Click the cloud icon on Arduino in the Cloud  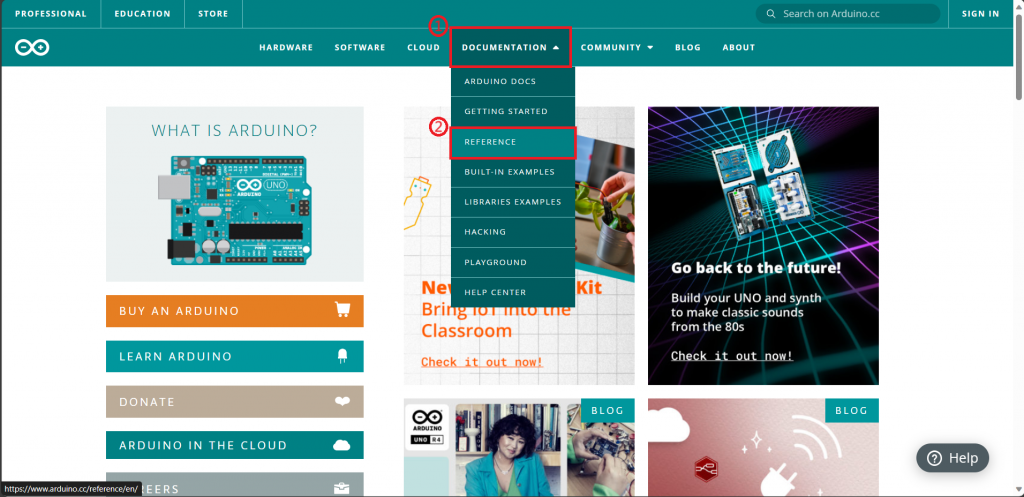tap(342, 445)
